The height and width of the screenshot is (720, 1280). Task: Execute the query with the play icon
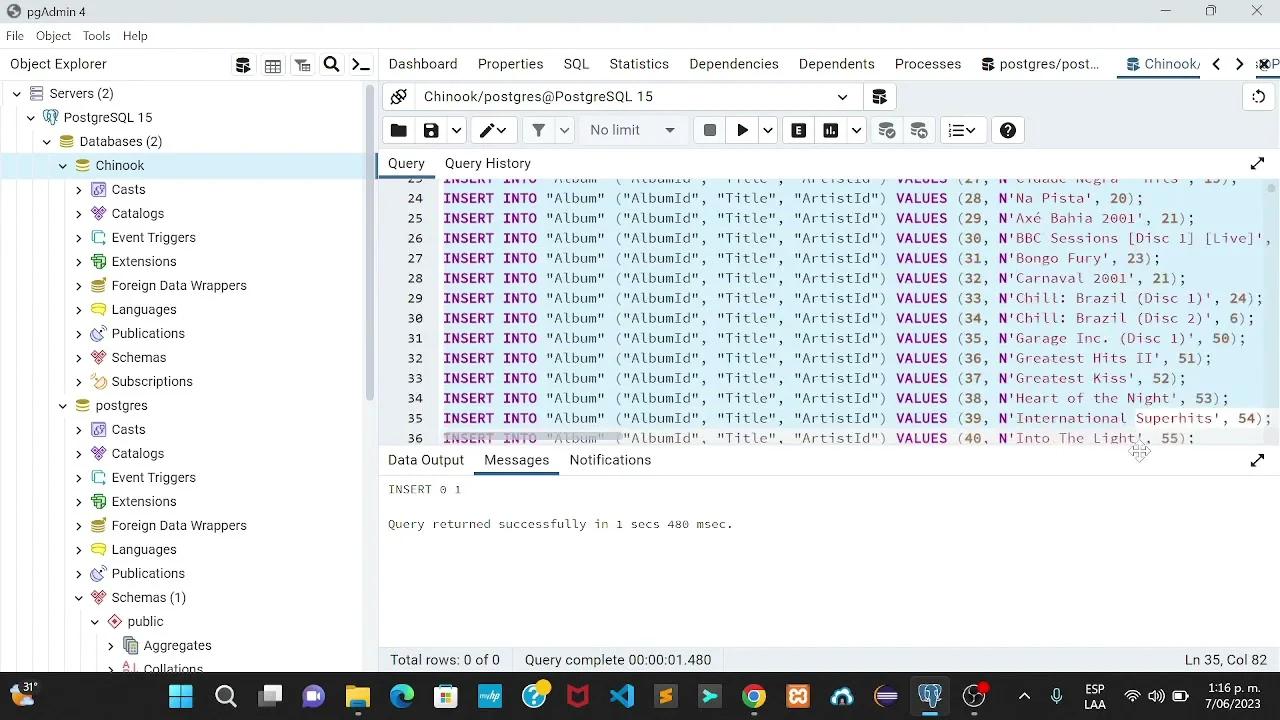click(742, 130)
